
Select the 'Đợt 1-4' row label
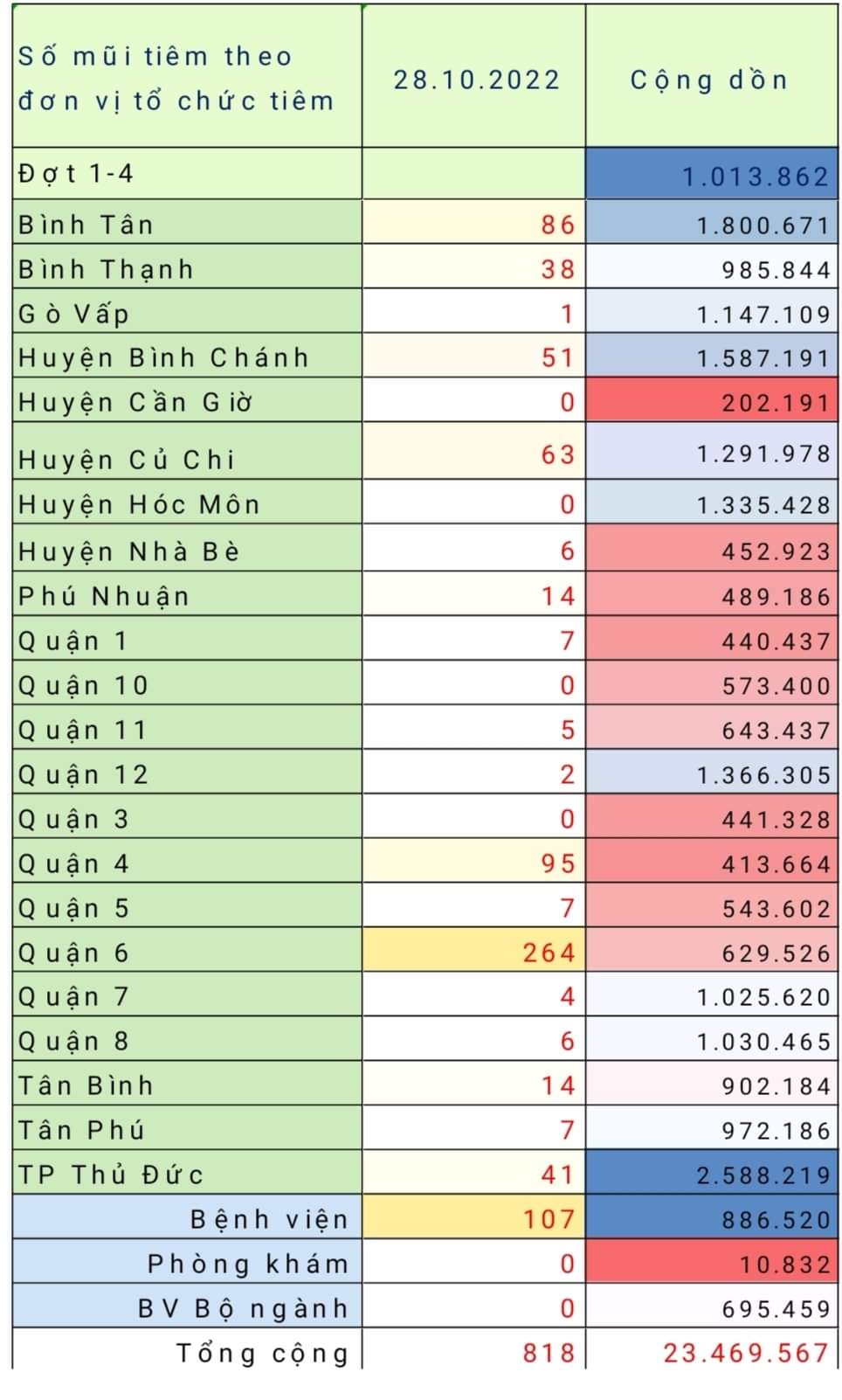[x=77, y=173]
